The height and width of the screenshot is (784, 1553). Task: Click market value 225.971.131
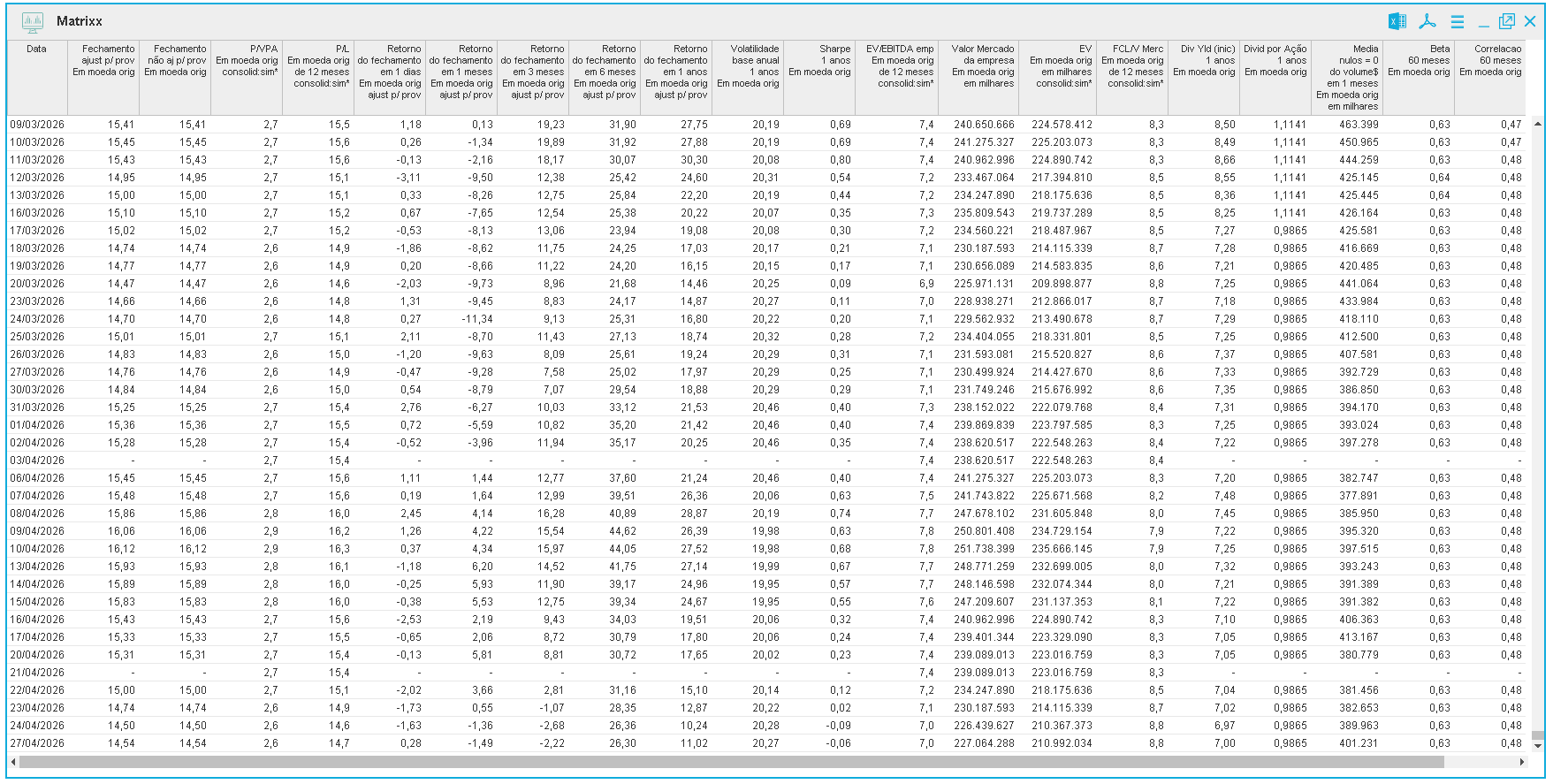984,284
